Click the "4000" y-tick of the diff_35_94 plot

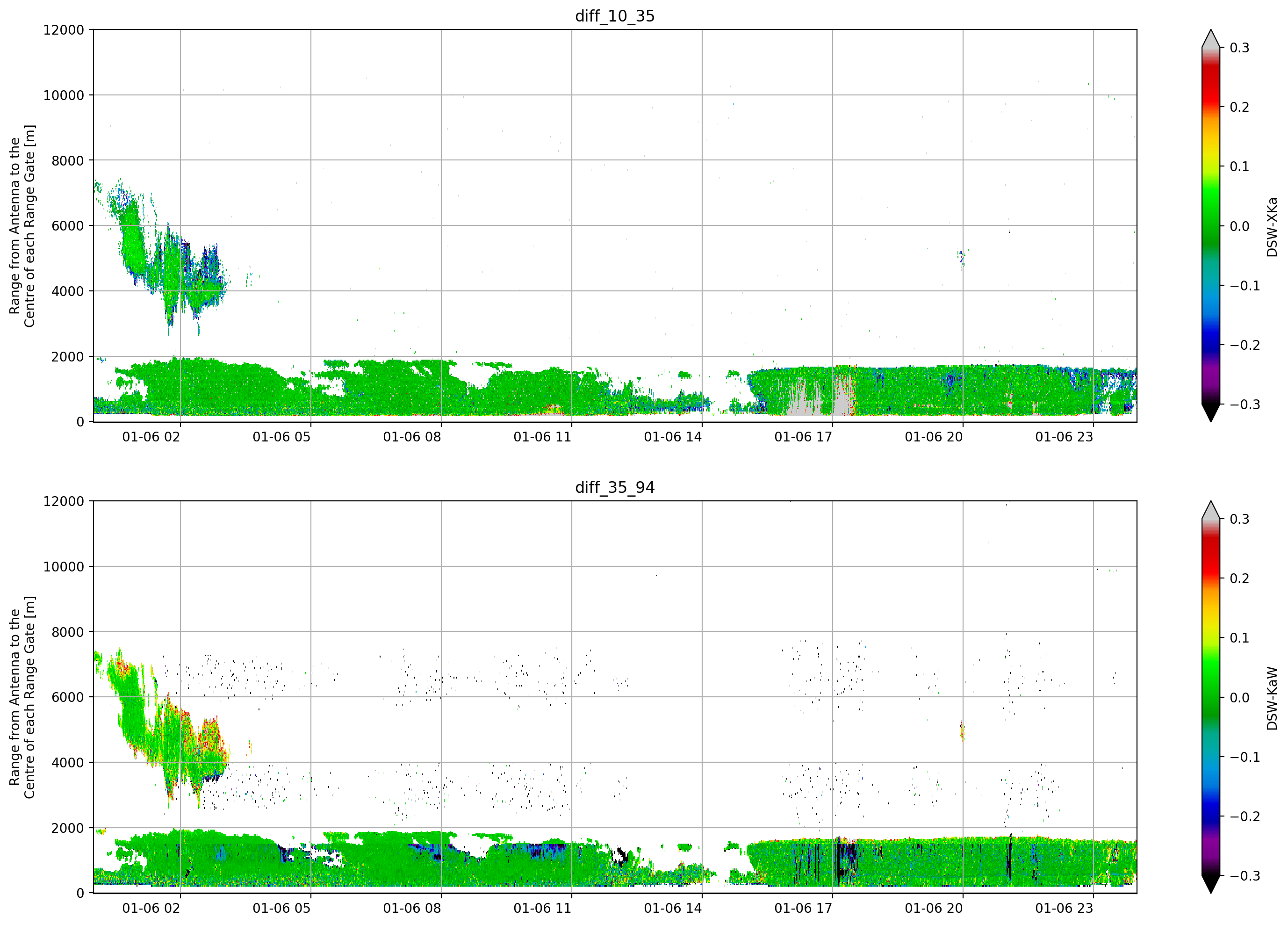pyautogui.click(x=68, y=763)
